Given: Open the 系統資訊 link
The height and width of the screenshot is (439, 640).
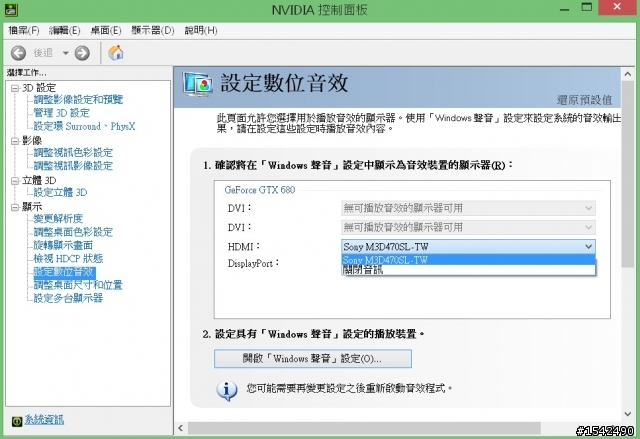Looking at the screenshot, I should click(x=44, y=419).
